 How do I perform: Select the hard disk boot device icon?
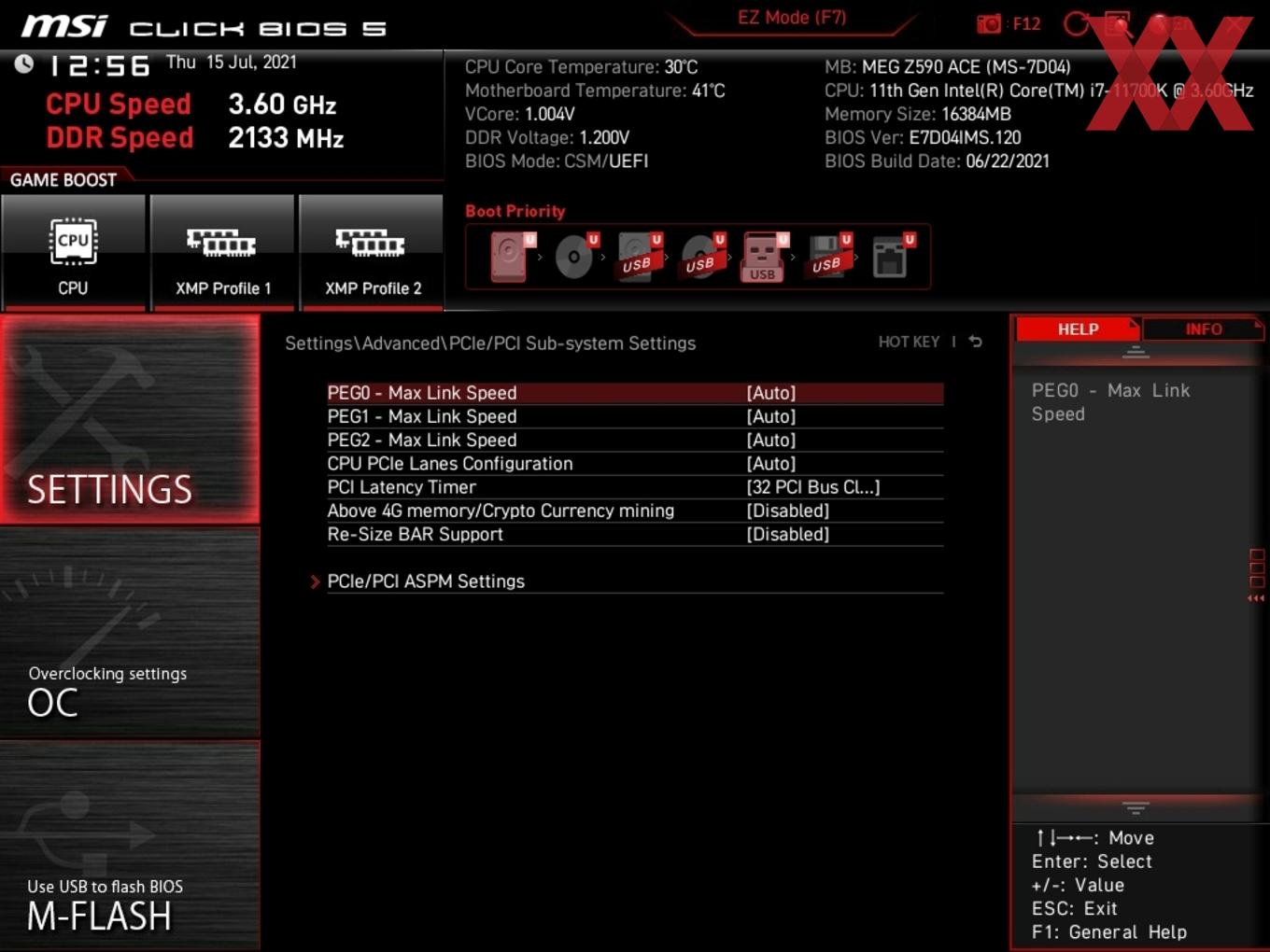tap(511, 257)
